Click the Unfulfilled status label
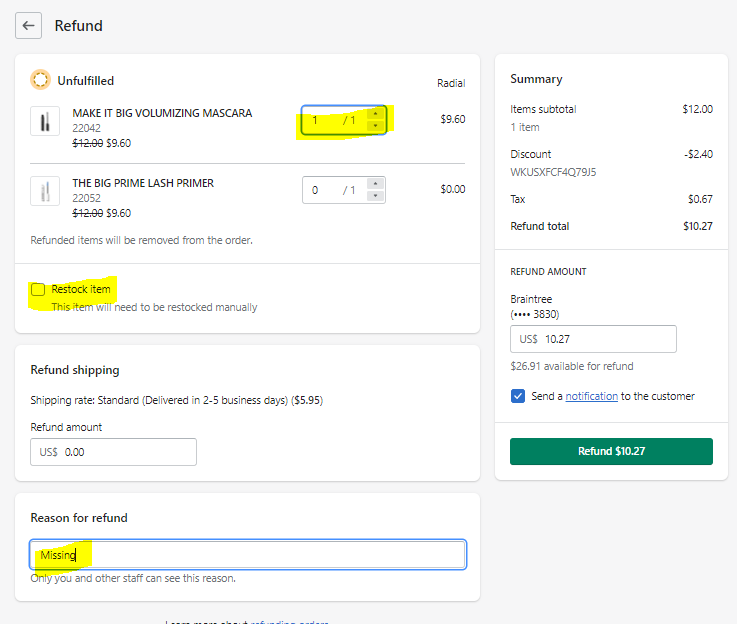737x624 pixels. [x=86, y=81]
